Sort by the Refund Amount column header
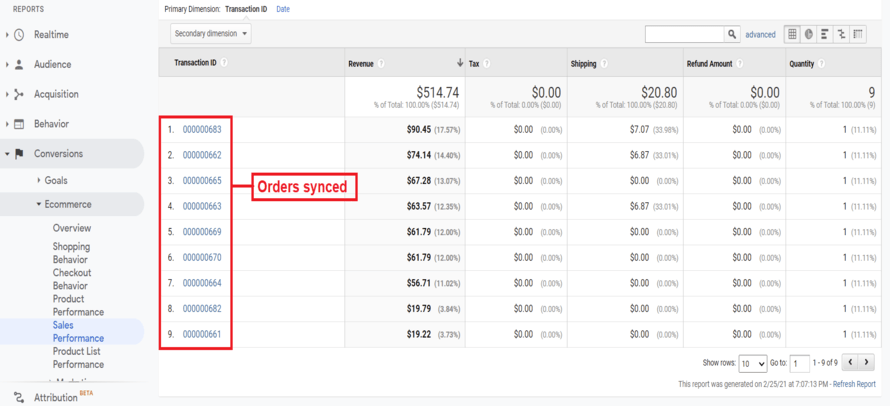 coord(709,64)
